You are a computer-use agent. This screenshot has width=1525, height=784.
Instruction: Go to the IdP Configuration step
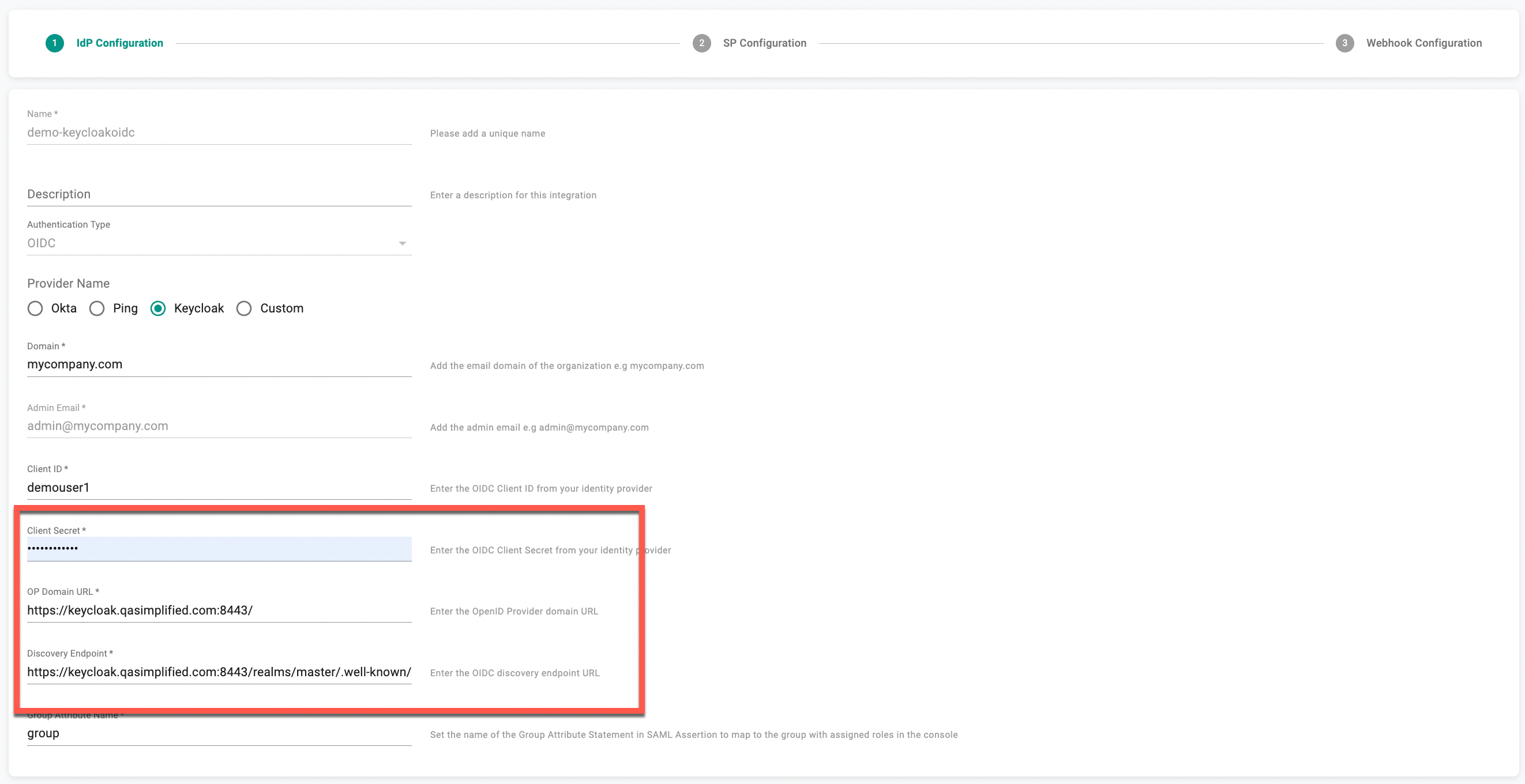coord(119,43)
